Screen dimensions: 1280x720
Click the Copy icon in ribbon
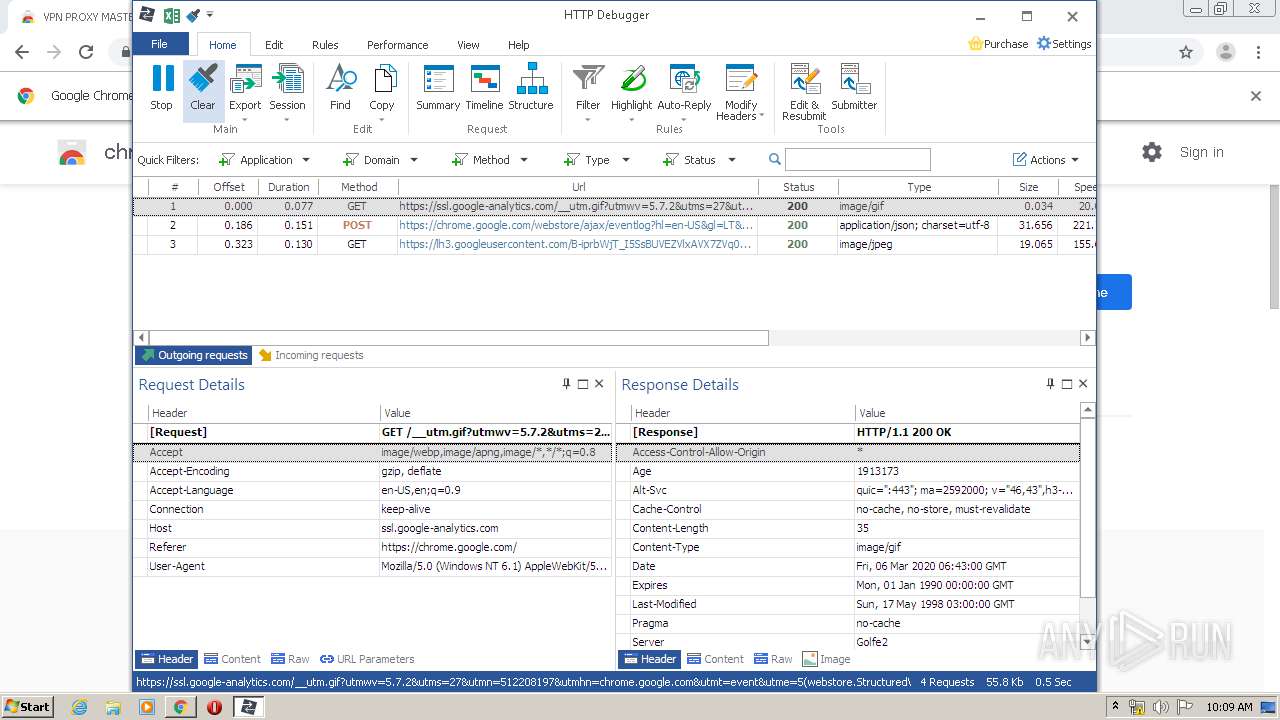382,92
